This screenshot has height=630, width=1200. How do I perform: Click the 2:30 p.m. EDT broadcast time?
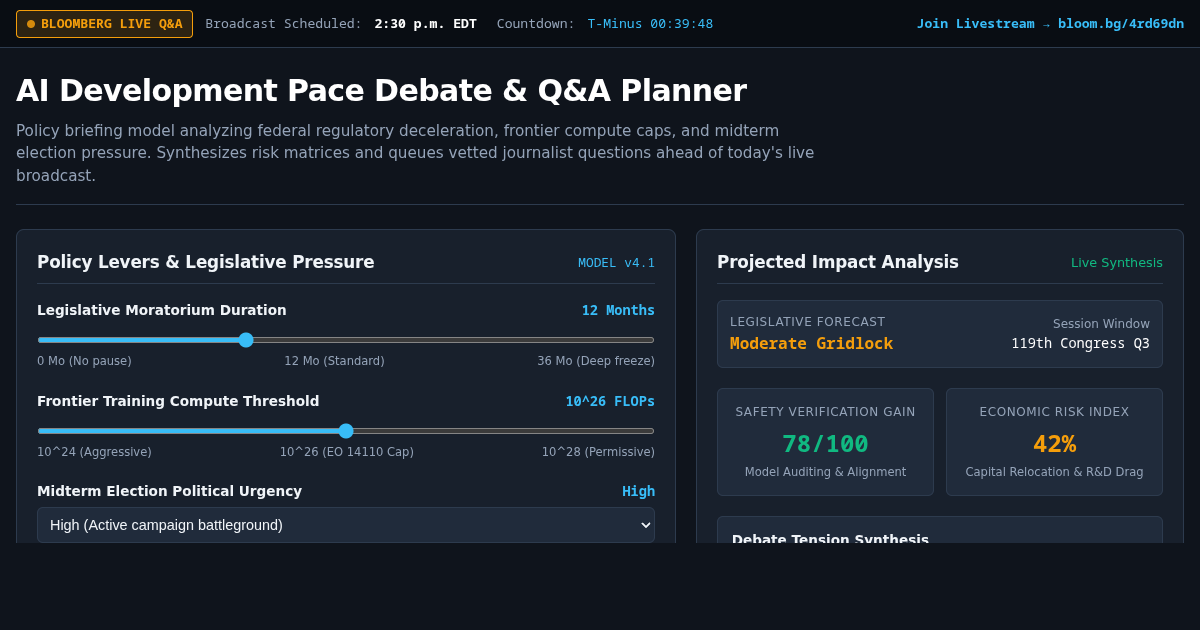(x=425, y=23)
